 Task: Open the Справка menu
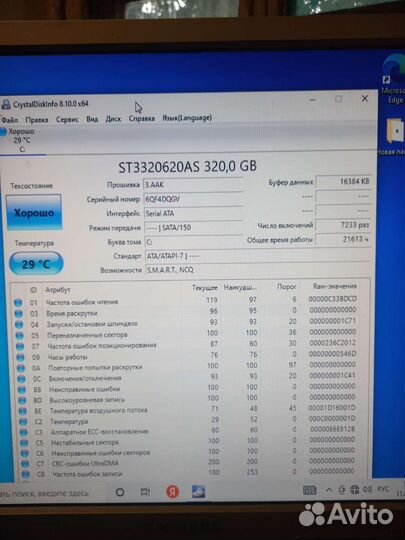(x=142, y=118)
